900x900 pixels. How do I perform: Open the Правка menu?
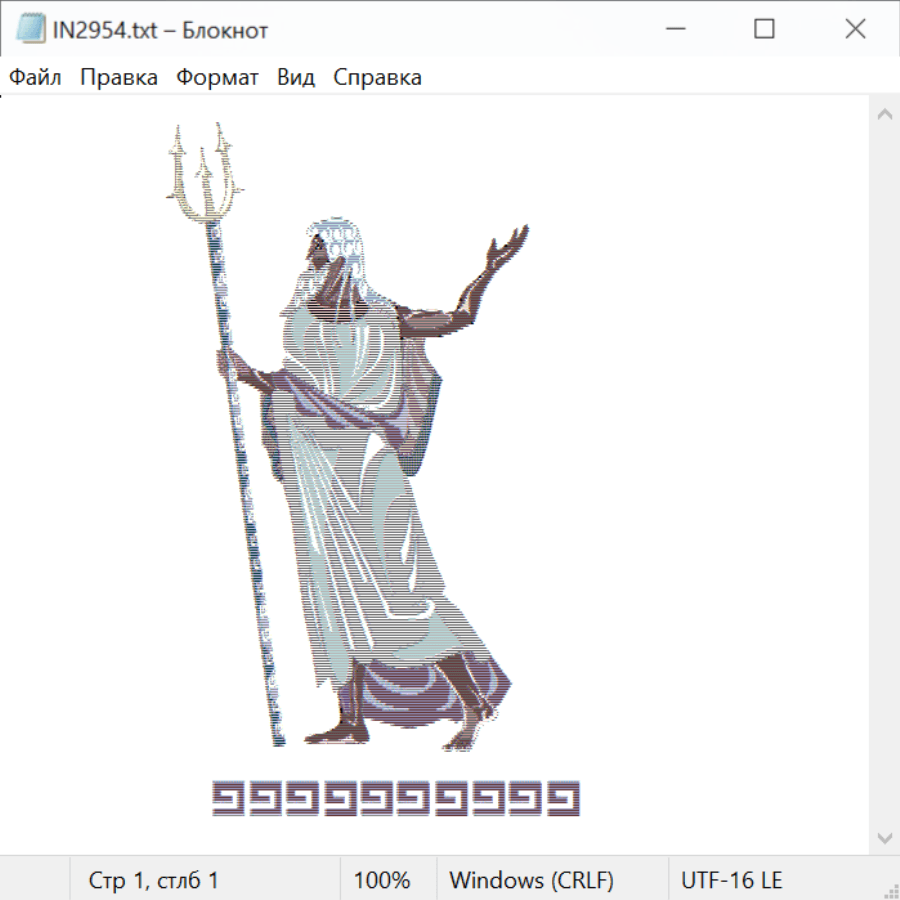coord(119,78)
